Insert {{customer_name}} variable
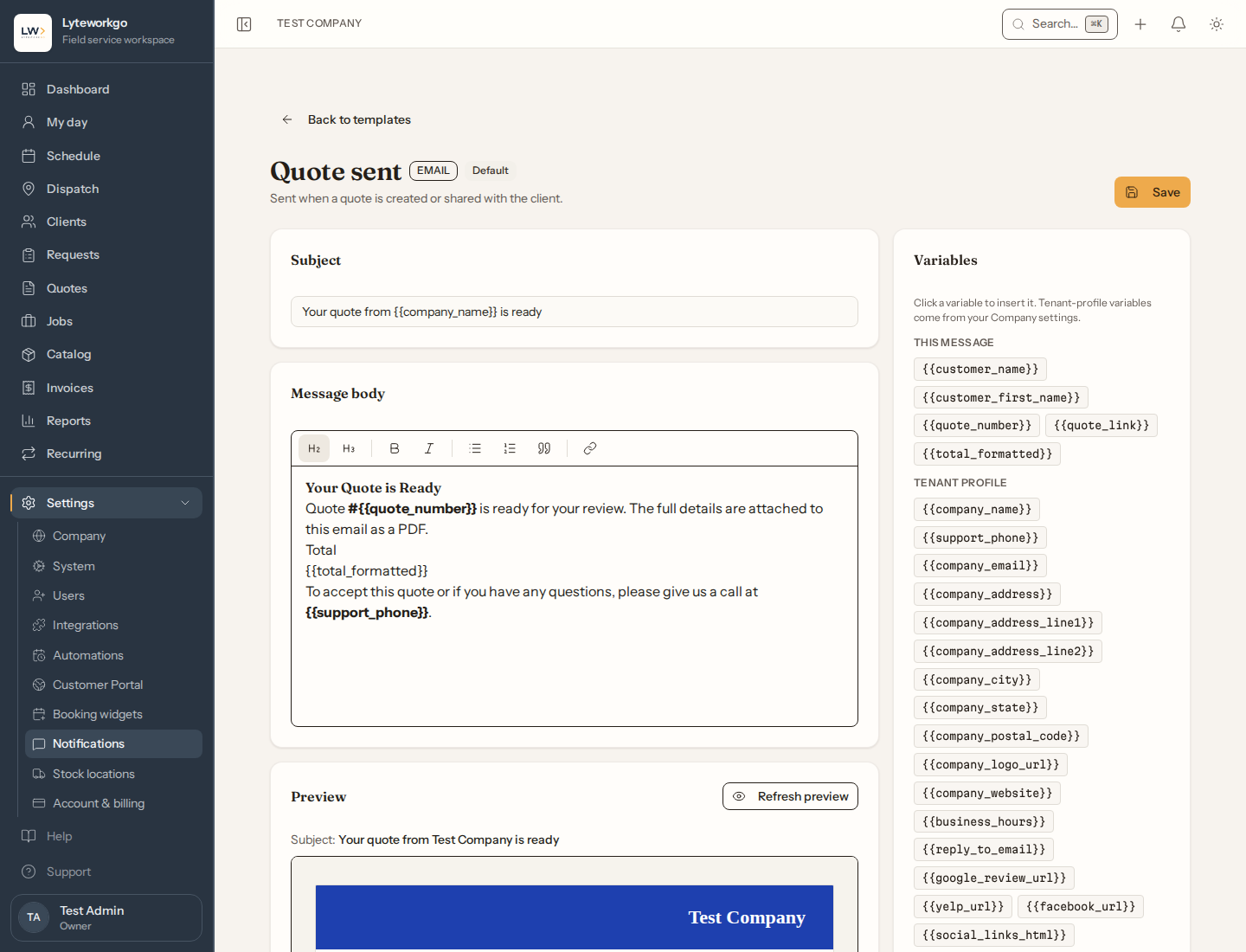Image resolution: width=1246 pixels, height=952 pixels. (980, 369)
